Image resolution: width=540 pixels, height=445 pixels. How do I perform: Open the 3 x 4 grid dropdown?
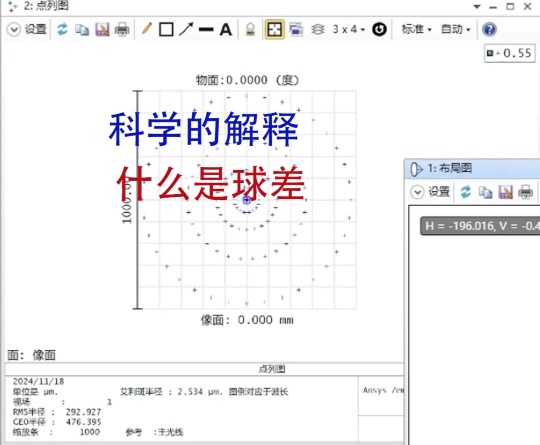point(349,29)
